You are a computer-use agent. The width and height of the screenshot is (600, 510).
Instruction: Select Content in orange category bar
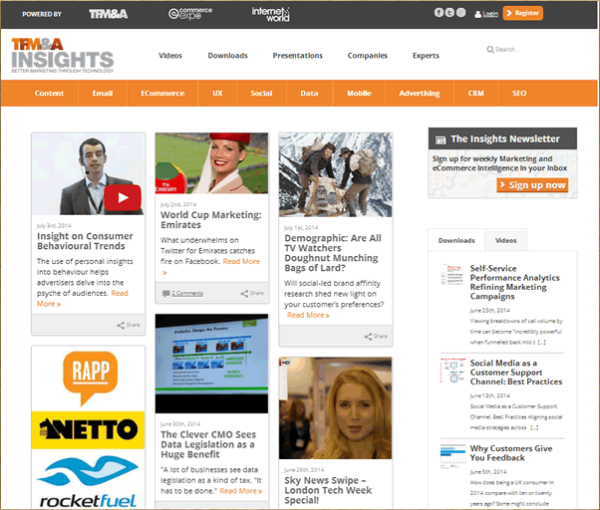[x=49, y=93]
